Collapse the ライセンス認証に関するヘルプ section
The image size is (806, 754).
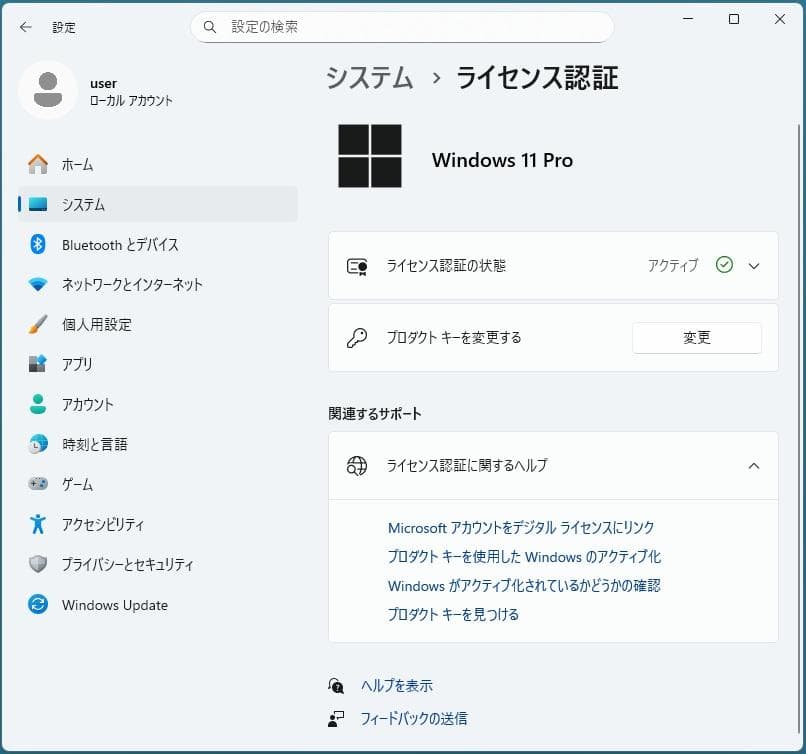point(755,466)
